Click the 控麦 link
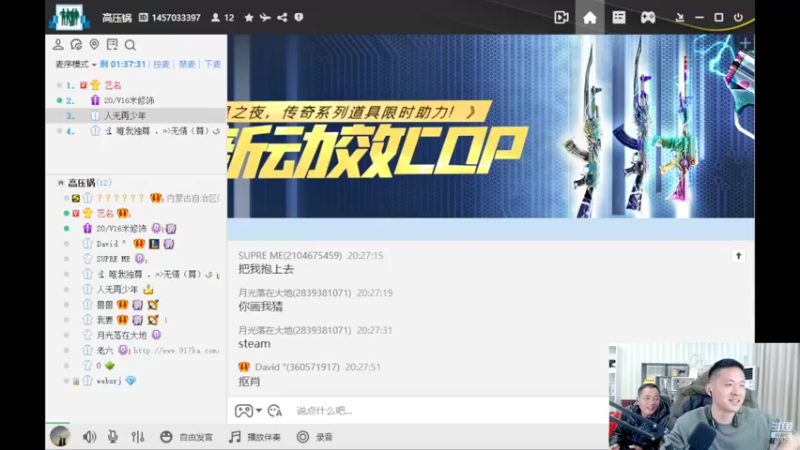The height and width of the screenshot is (450, 800). coord(161,64)
